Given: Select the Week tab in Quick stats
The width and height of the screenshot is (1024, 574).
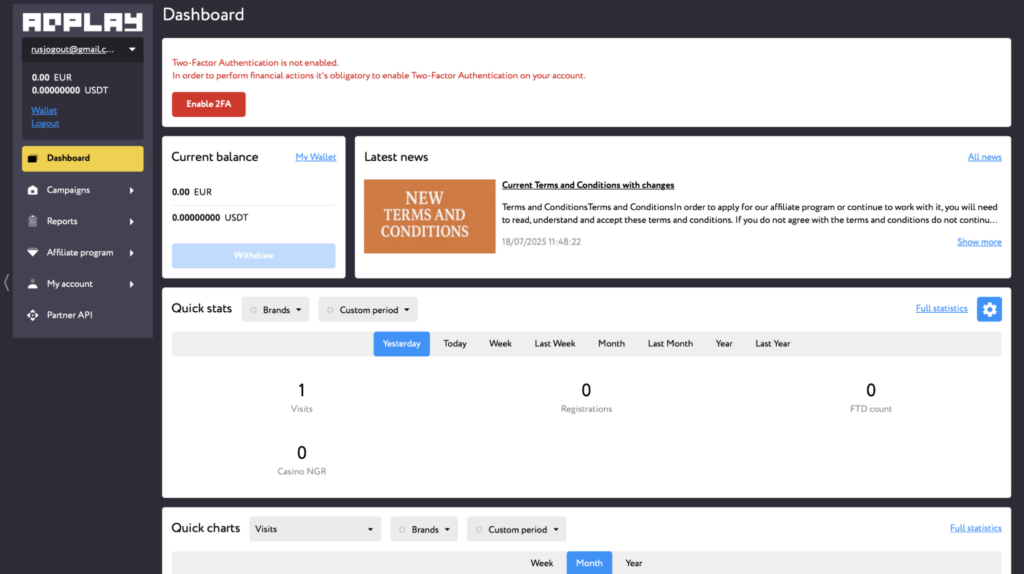Looking at the screenshot, I should click(500, 343).
